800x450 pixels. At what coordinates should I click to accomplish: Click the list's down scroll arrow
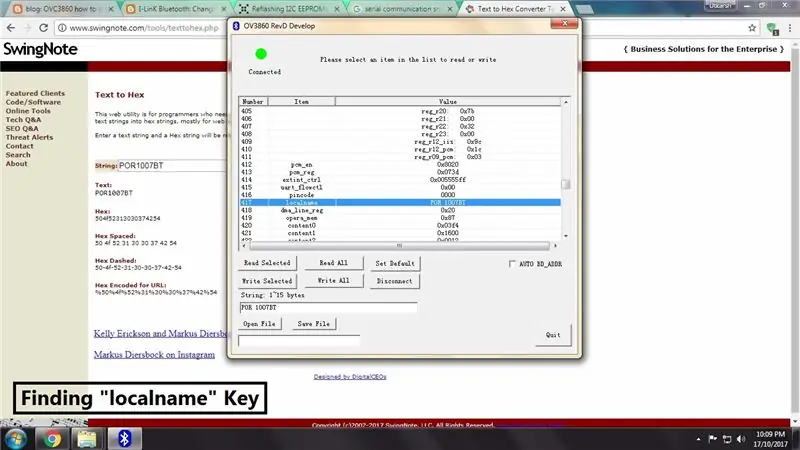point(566,236)
